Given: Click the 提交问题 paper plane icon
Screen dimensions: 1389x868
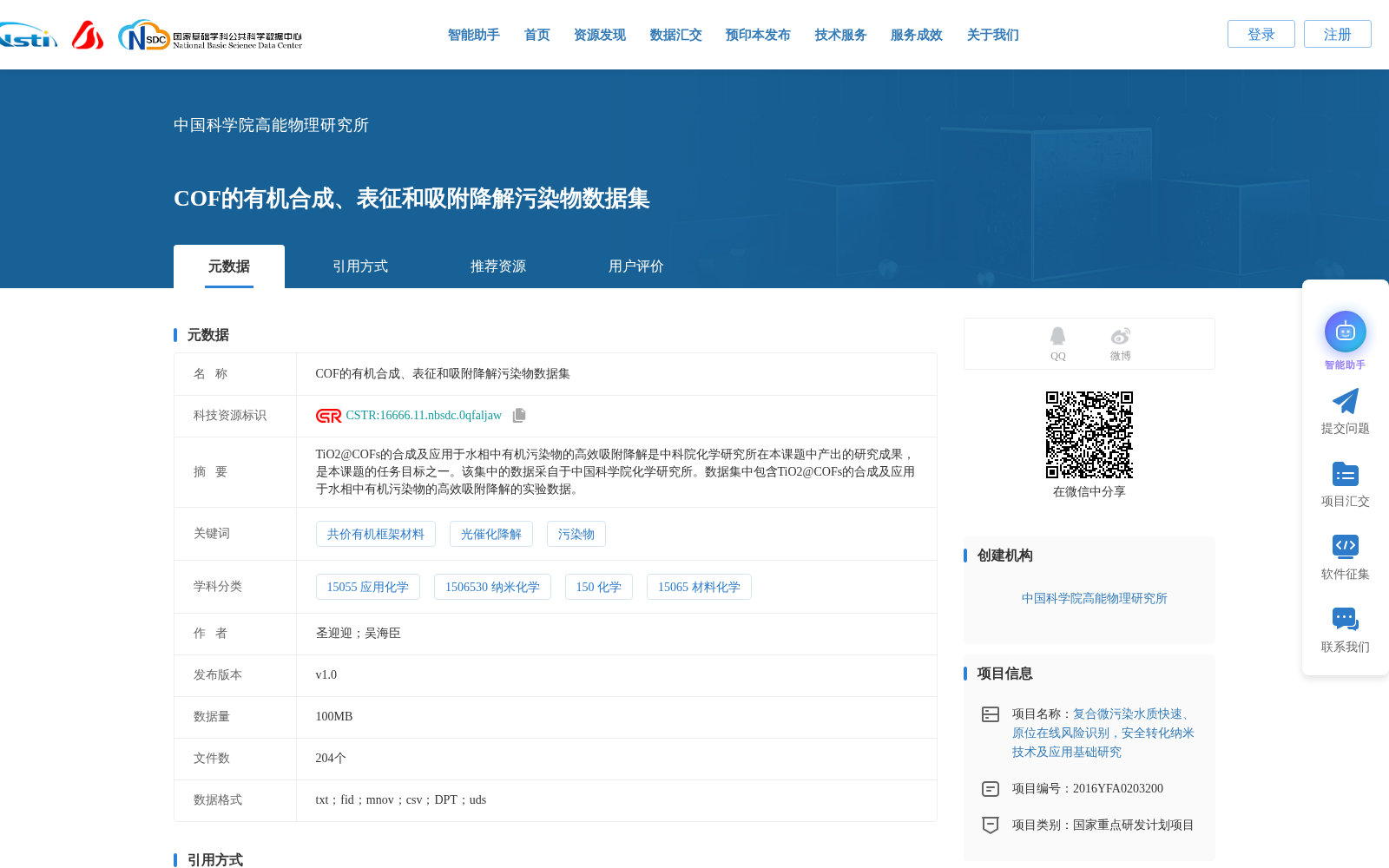Looking at the screenshot, I should coord(1345,401).
